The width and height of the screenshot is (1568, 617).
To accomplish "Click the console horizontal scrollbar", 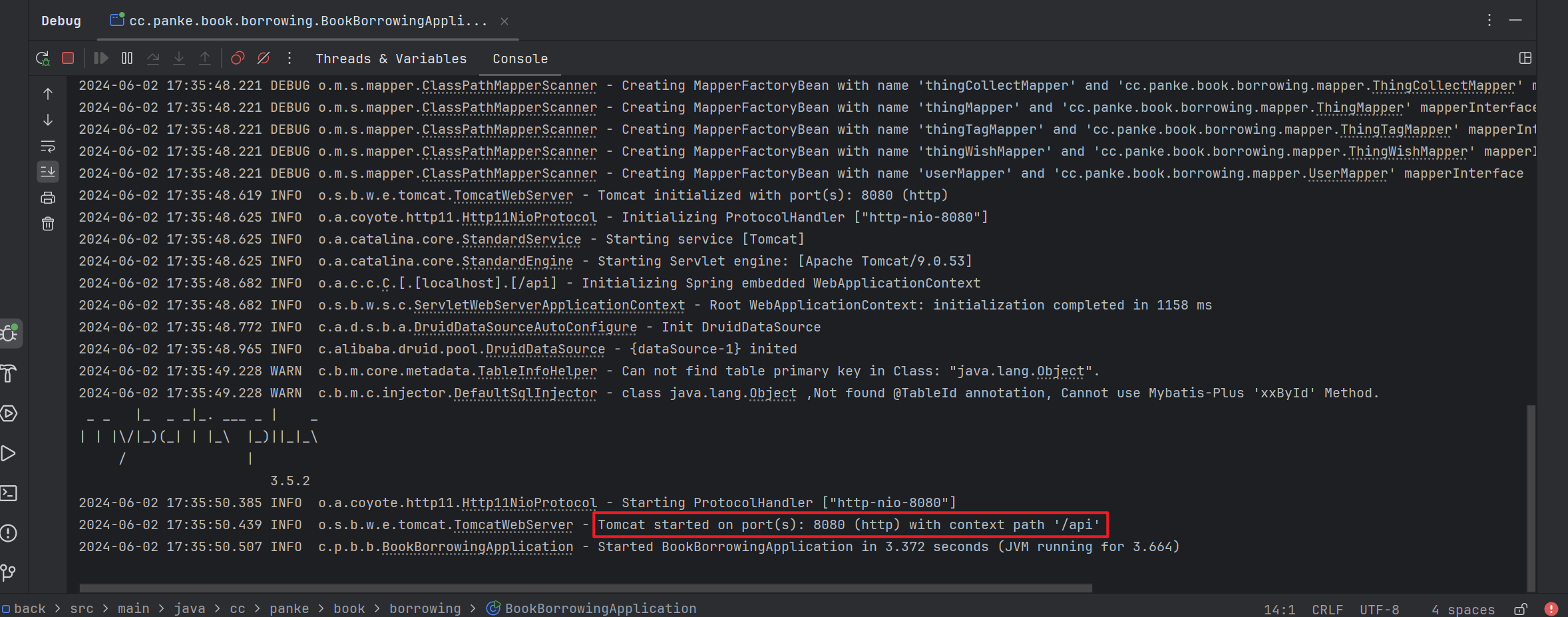I will (x=586, y=588).
